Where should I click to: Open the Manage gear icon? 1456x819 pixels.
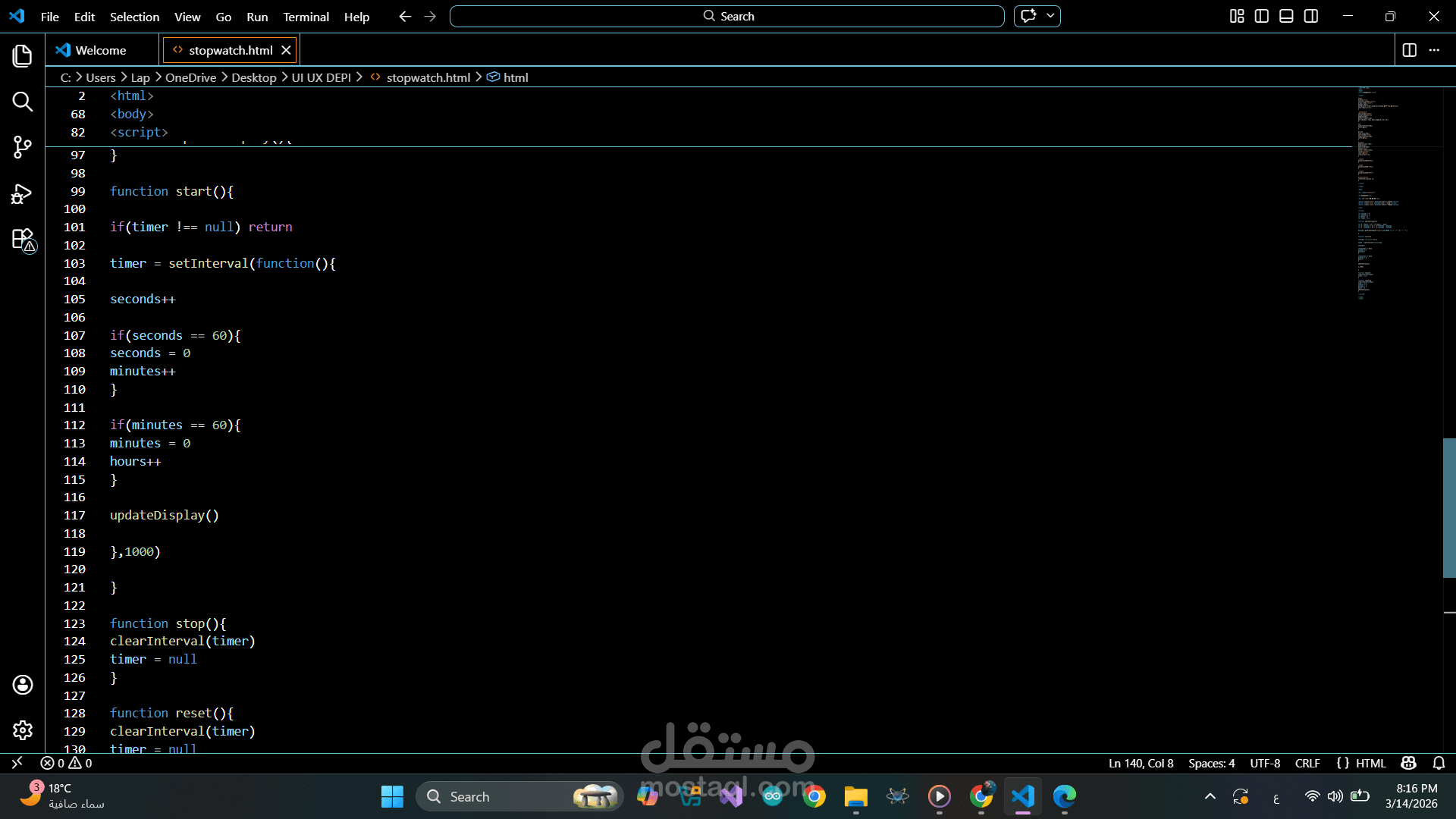pos(23,730)
